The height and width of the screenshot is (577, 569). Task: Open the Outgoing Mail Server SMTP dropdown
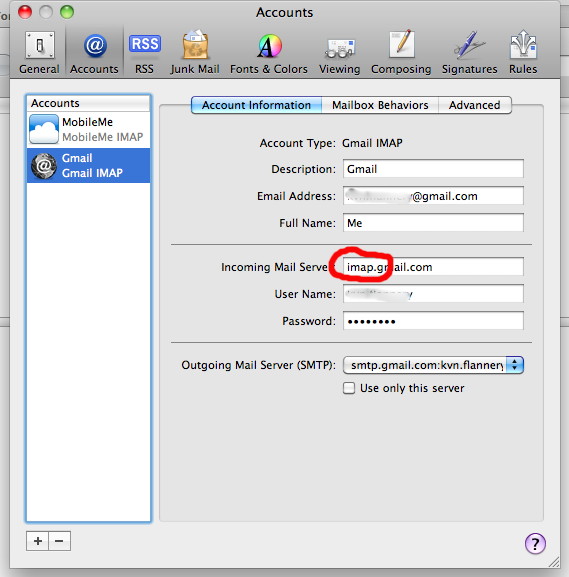(x=433, y=365)
